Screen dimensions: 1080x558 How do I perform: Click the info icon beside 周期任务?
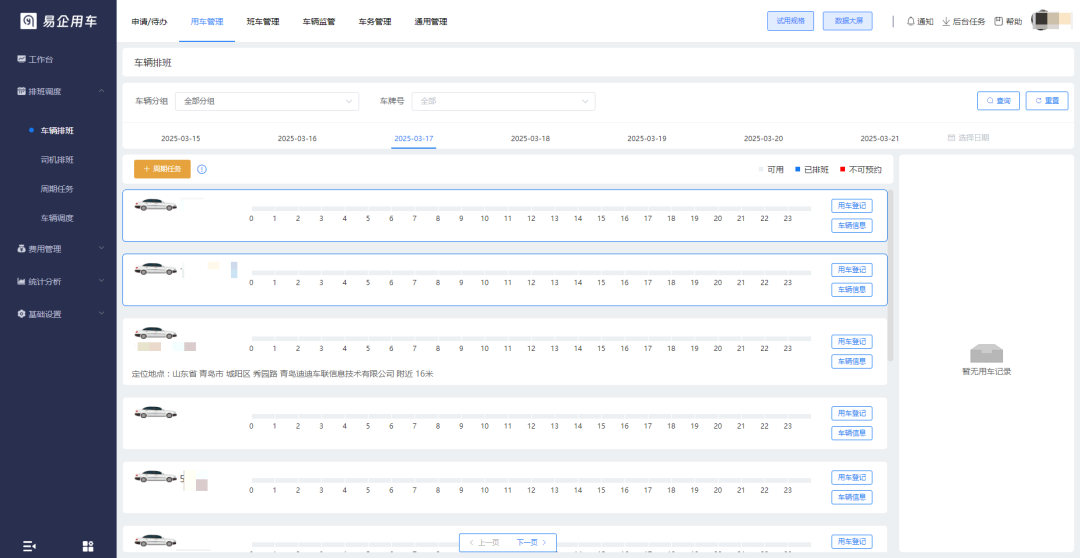coord(202,169)
